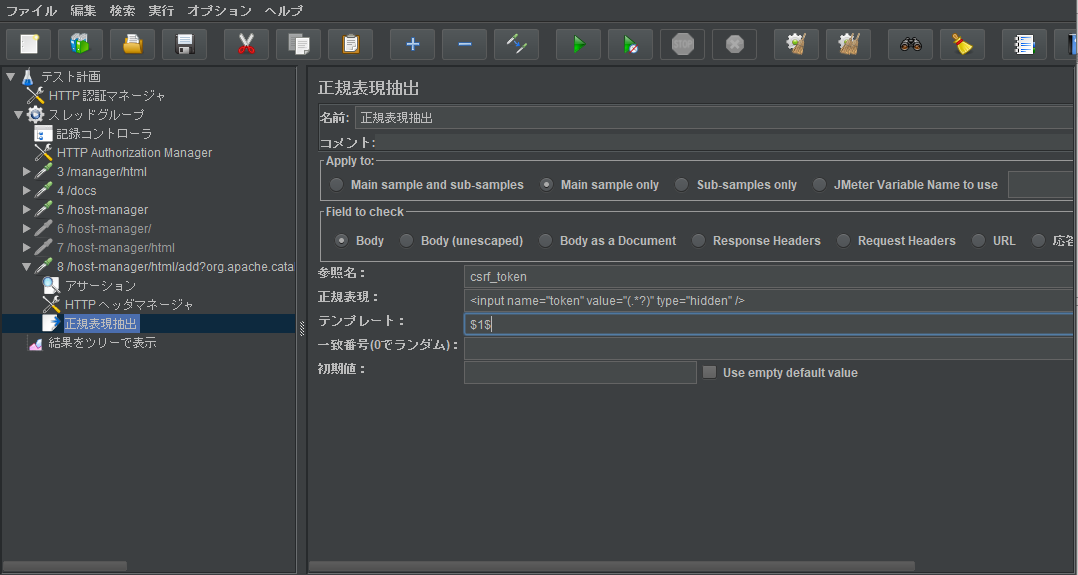Expand the 5 /host-manager sampler
This screenshot has height=575, width=1078.
[x=27, y=209]
